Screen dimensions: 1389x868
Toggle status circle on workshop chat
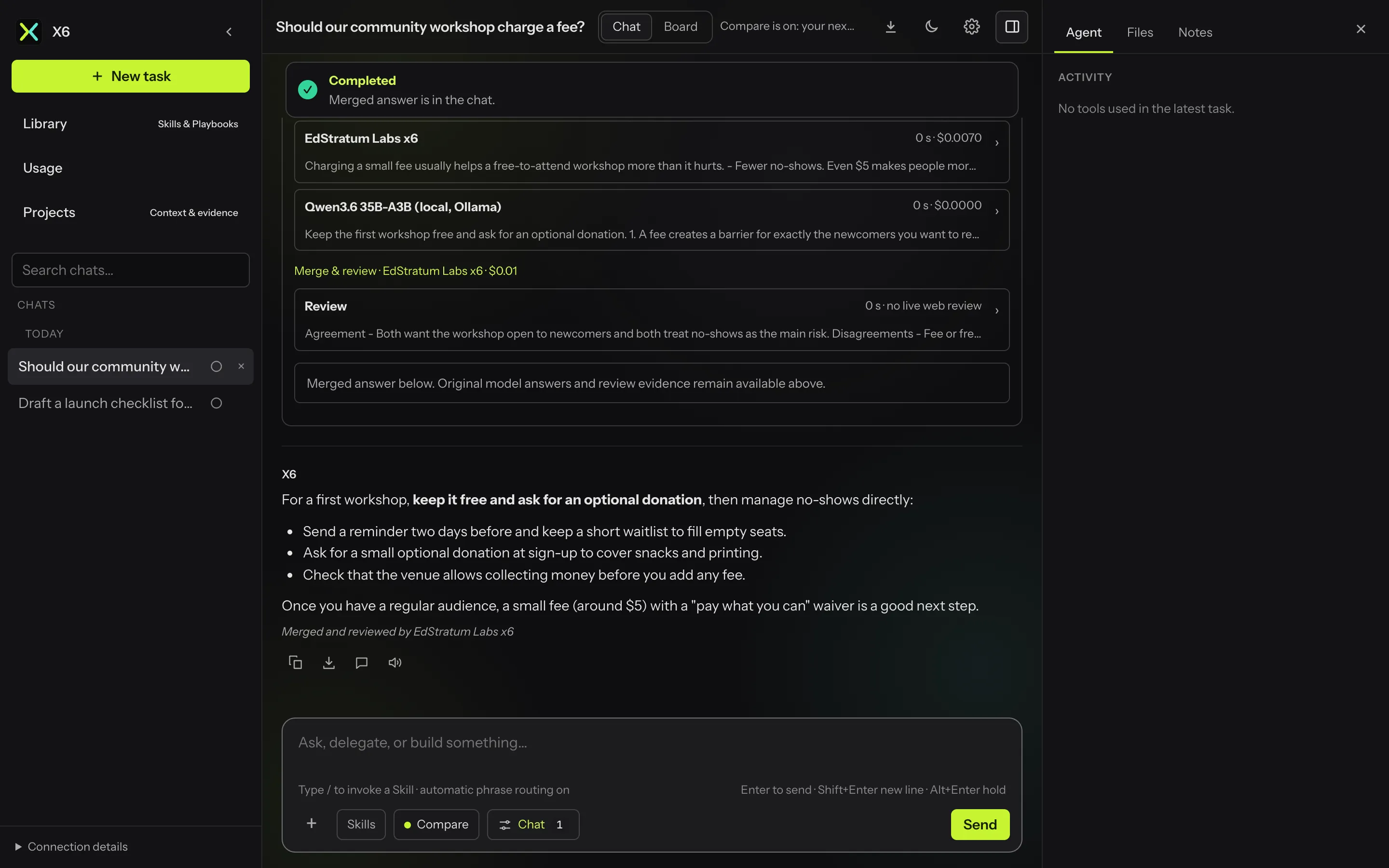click(x=217, y=366)
